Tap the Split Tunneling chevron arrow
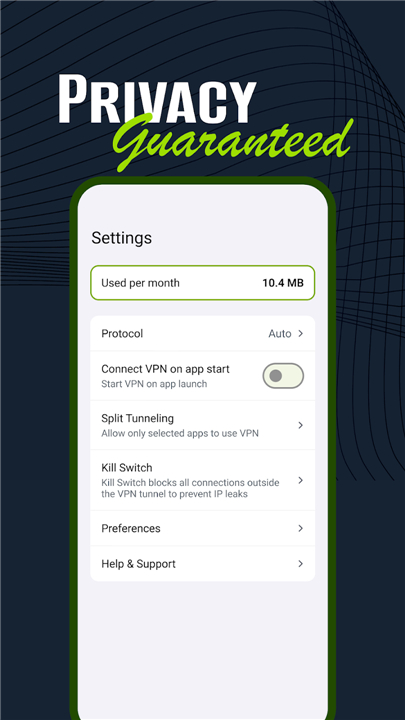The image size is (405, 720). (301, 425)
